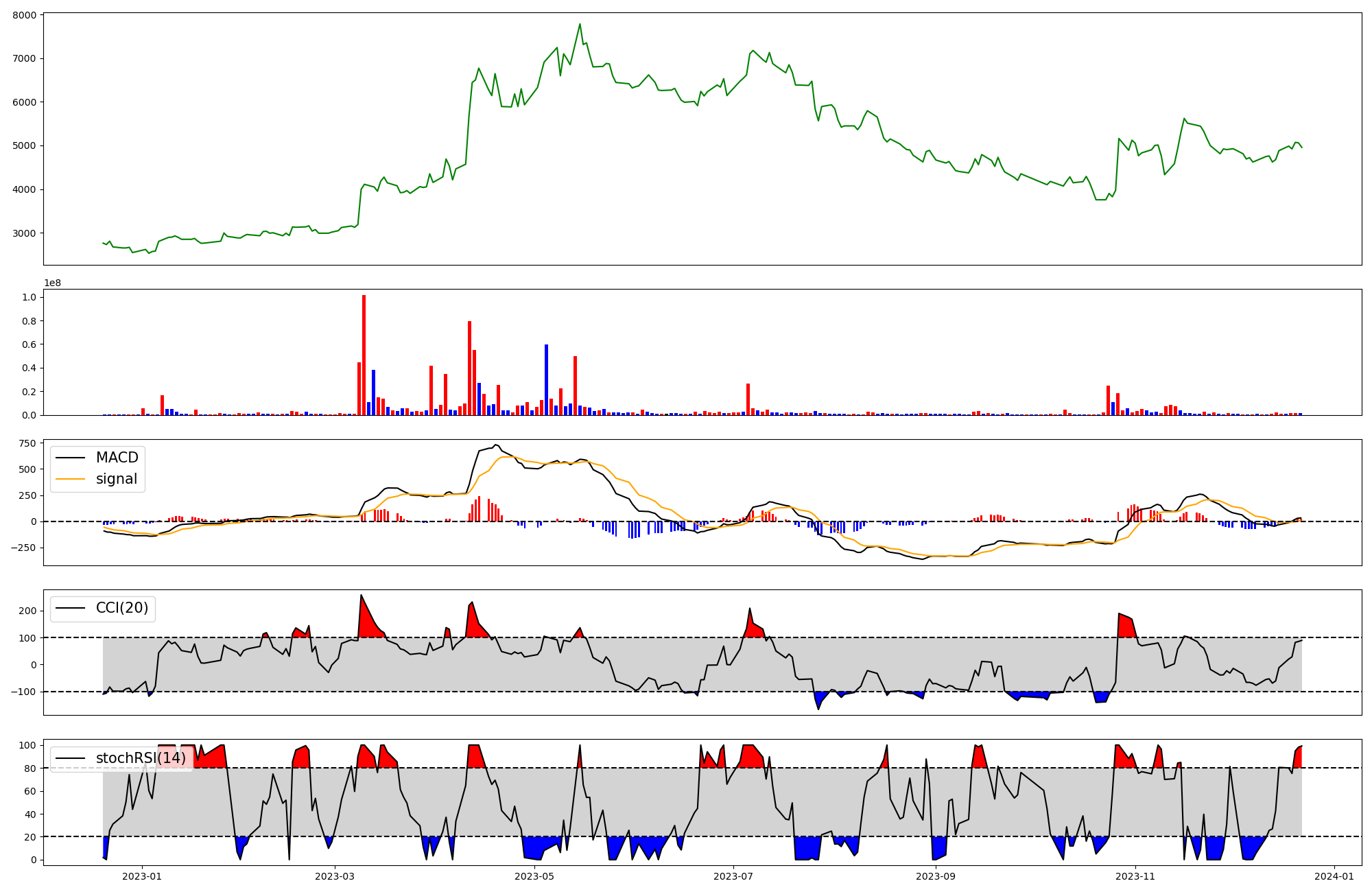This screenshot has height=892, width=1372.
Task: Click the signal legend label
Action: [117, 479]
